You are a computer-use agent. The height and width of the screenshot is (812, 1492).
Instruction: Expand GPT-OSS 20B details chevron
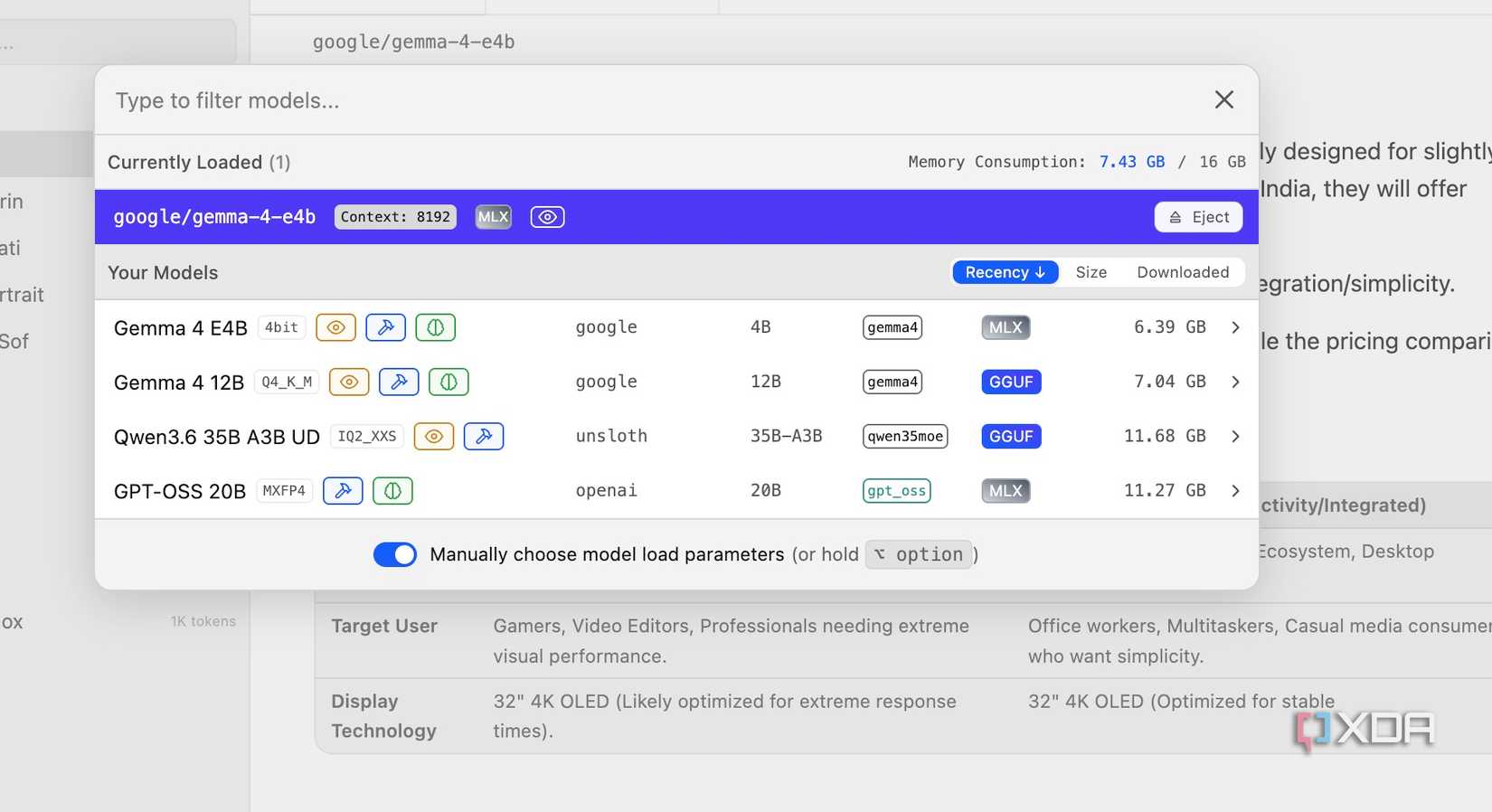[1235, 490]
